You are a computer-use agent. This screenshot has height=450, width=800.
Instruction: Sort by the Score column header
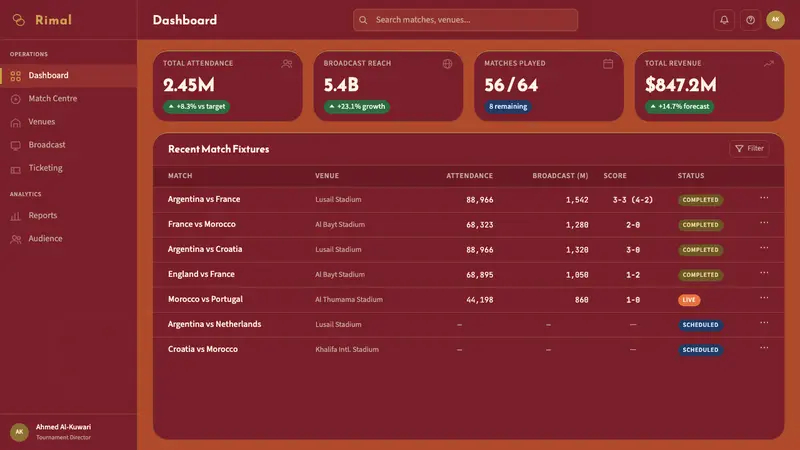pyautogui.click(x=615, y=176)
